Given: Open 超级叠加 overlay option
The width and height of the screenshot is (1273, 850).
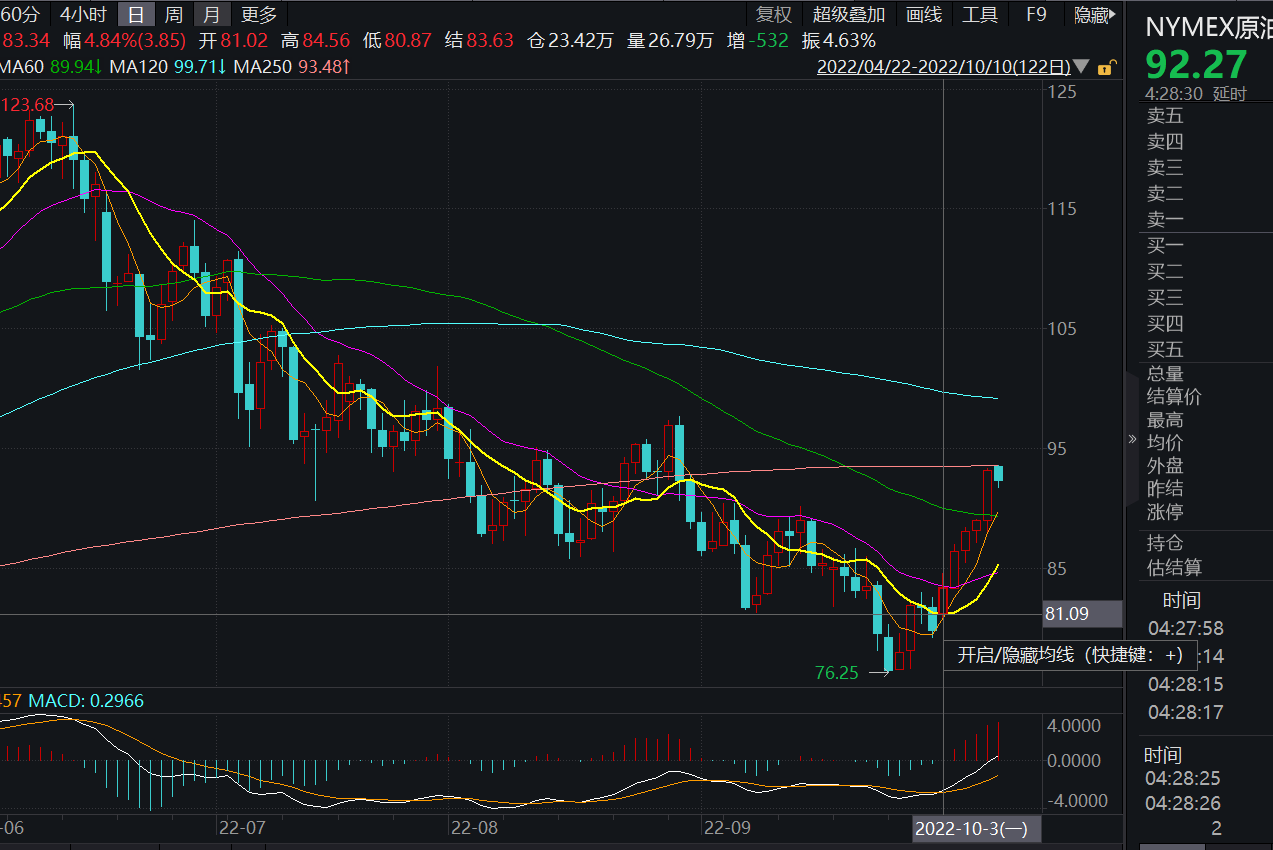Looking at the screenshot, I should (849, 14).
